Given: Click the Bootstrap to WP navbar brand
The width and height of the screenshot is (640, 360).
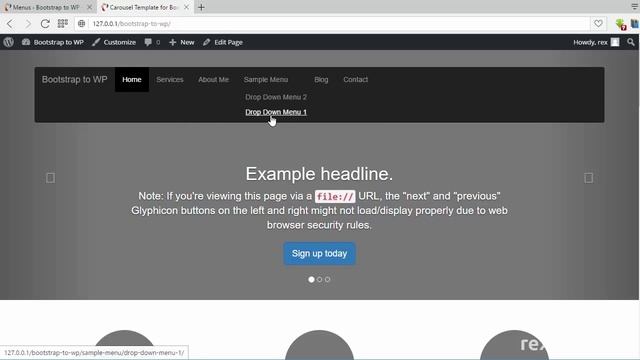Looking at the screenshot, I should point(75,80).
